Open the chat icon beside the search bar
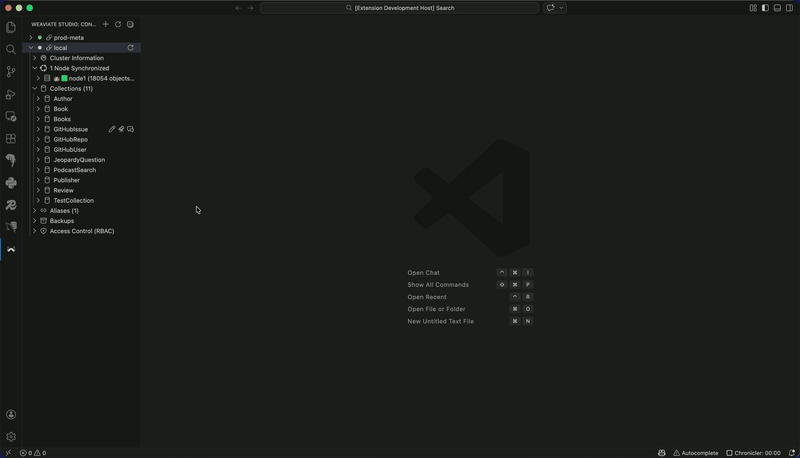 551,8
